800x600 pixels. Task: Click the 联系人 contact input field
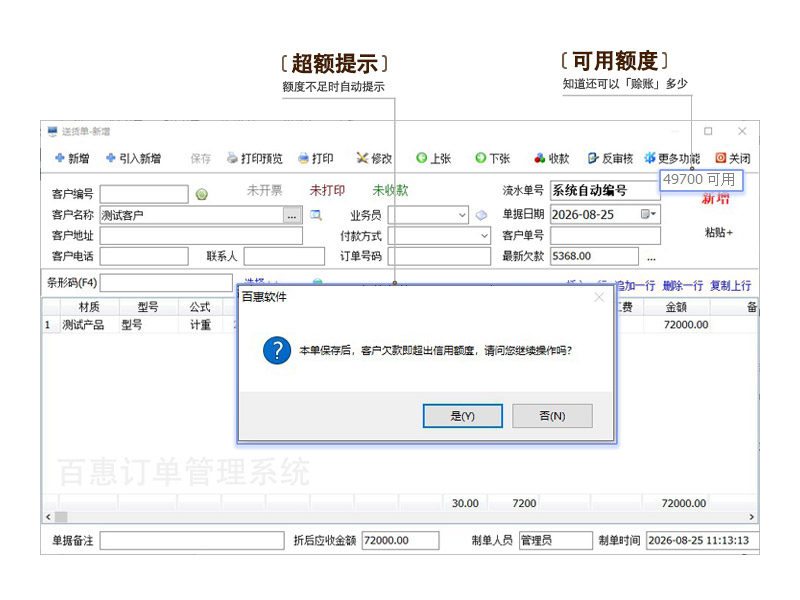284,256
